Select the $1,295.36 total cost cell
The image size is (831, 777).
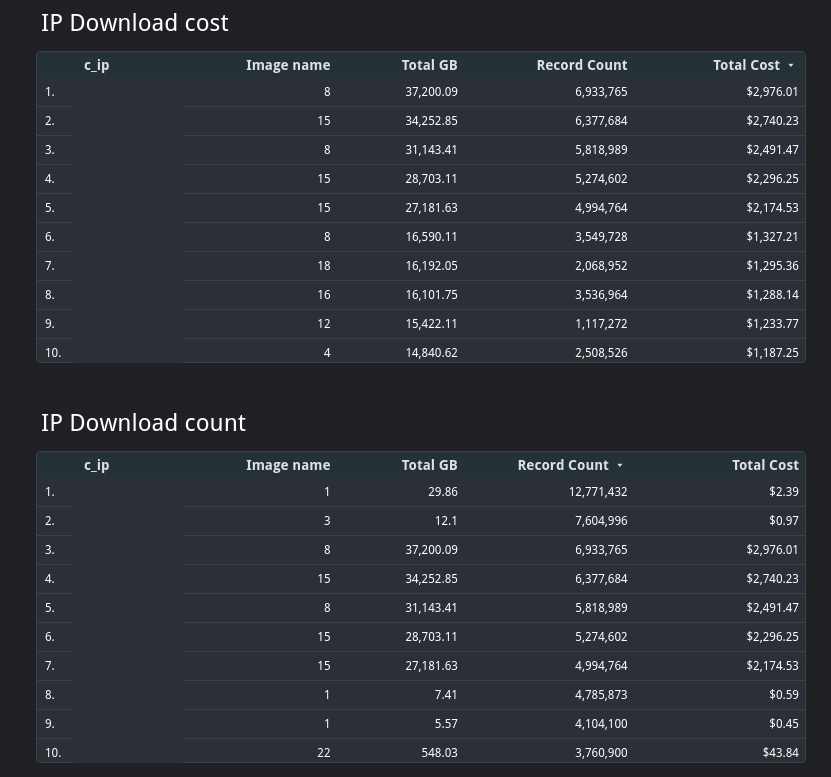click(x=772, y=266)
